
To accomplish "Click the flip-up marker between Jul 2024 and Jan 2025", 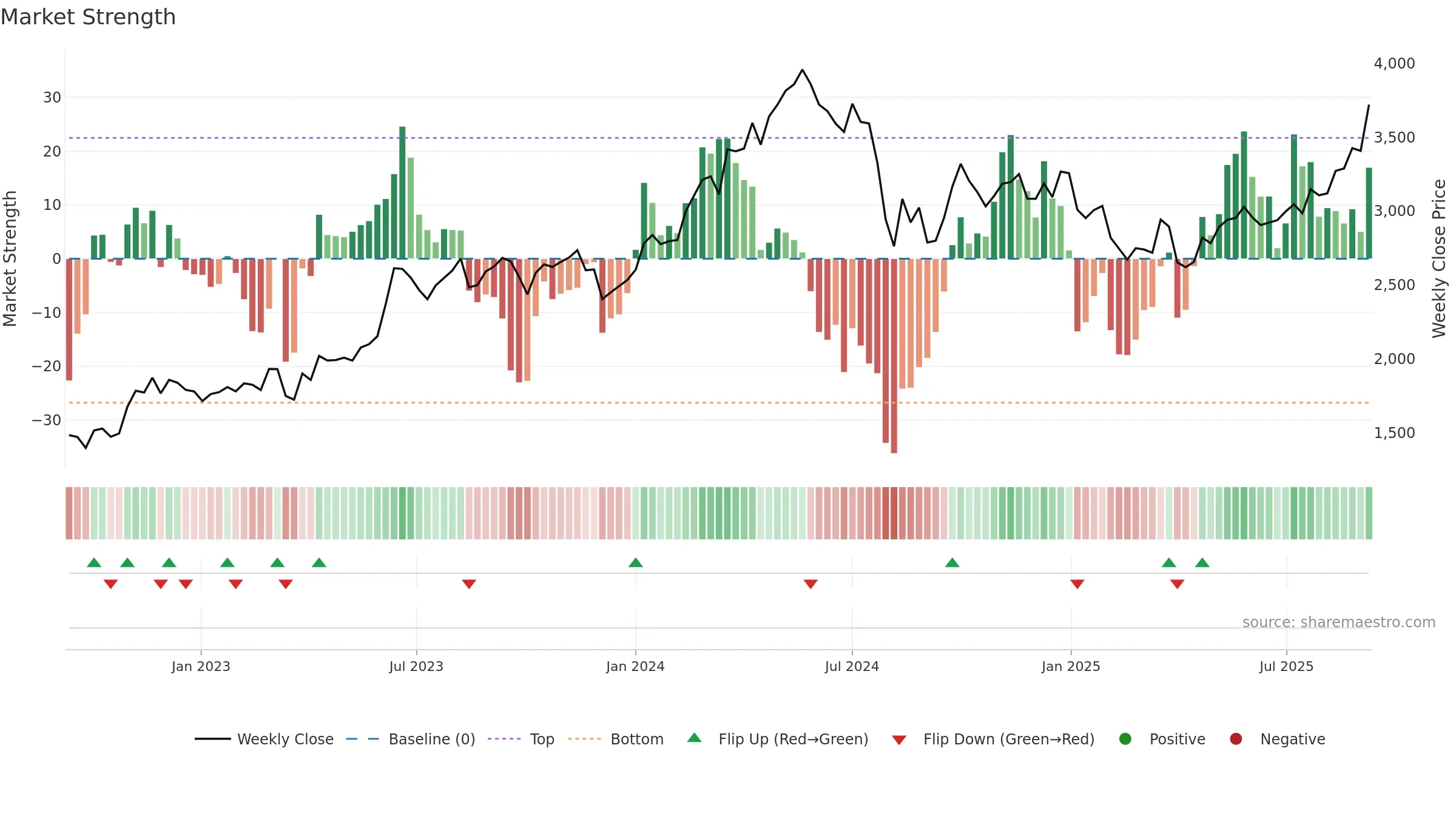I will [x=952, y=562].
